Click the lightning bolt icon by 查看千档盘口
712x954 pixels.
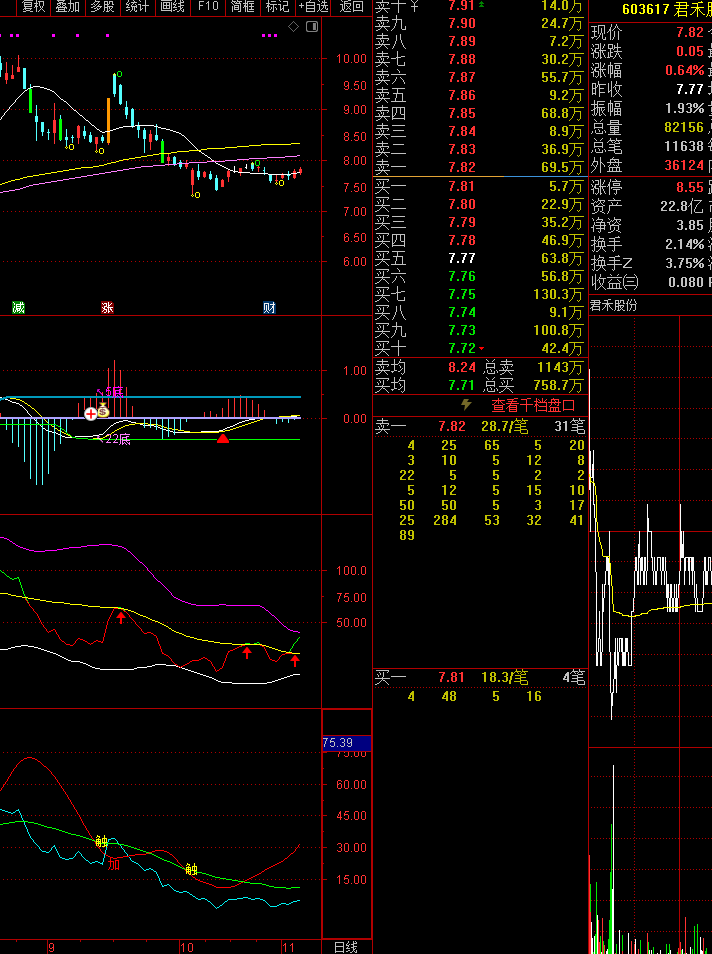pyautogui.click(x=466, y=405)
